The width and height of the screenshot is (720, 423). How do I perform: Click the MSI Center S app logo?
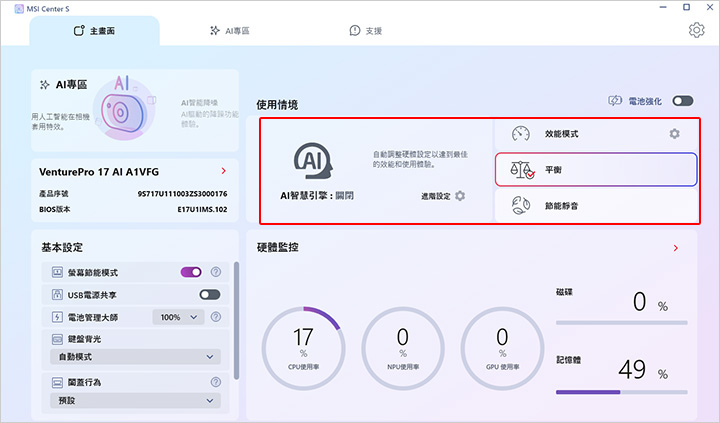(19, 9)
